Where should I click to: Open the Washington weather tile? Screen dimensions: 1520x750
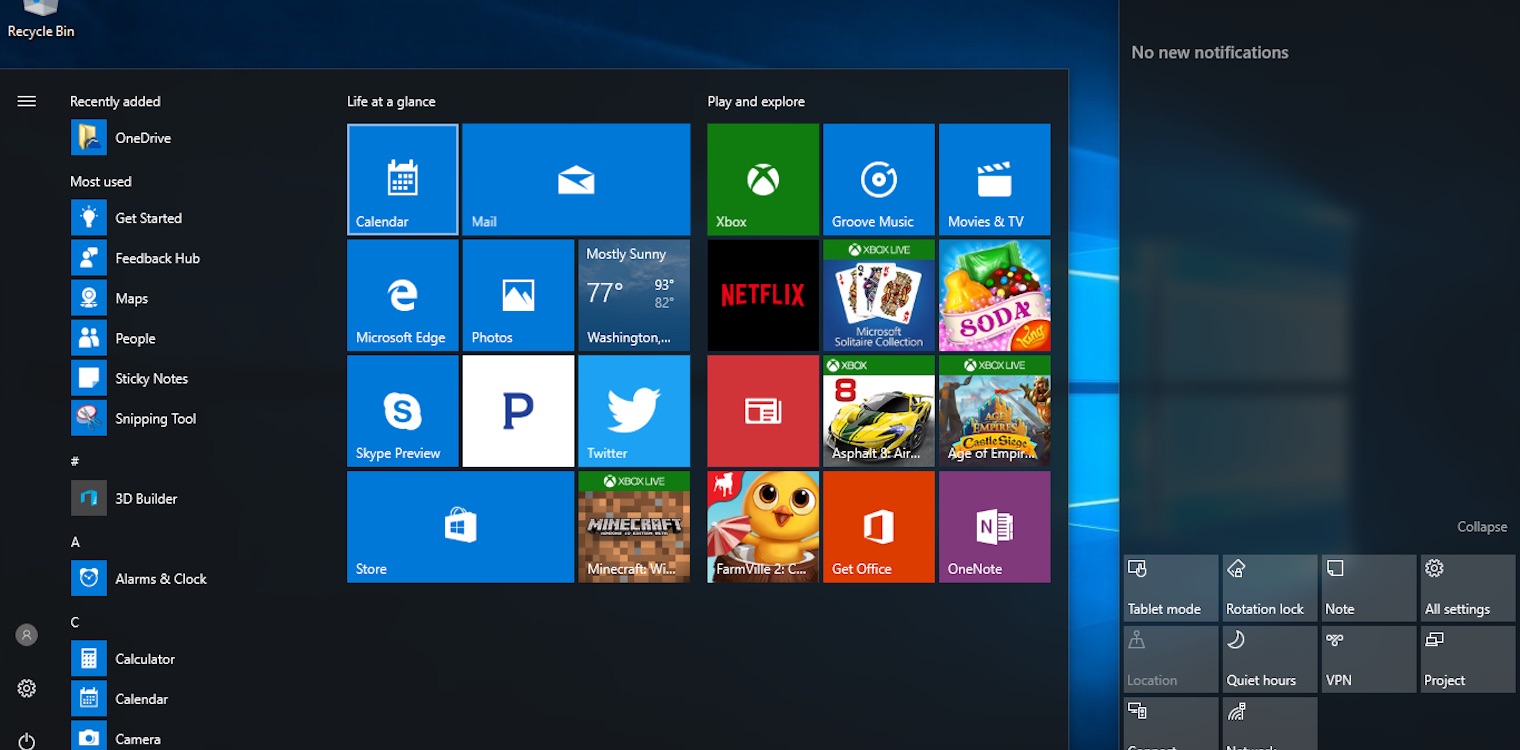click(634, 295)
